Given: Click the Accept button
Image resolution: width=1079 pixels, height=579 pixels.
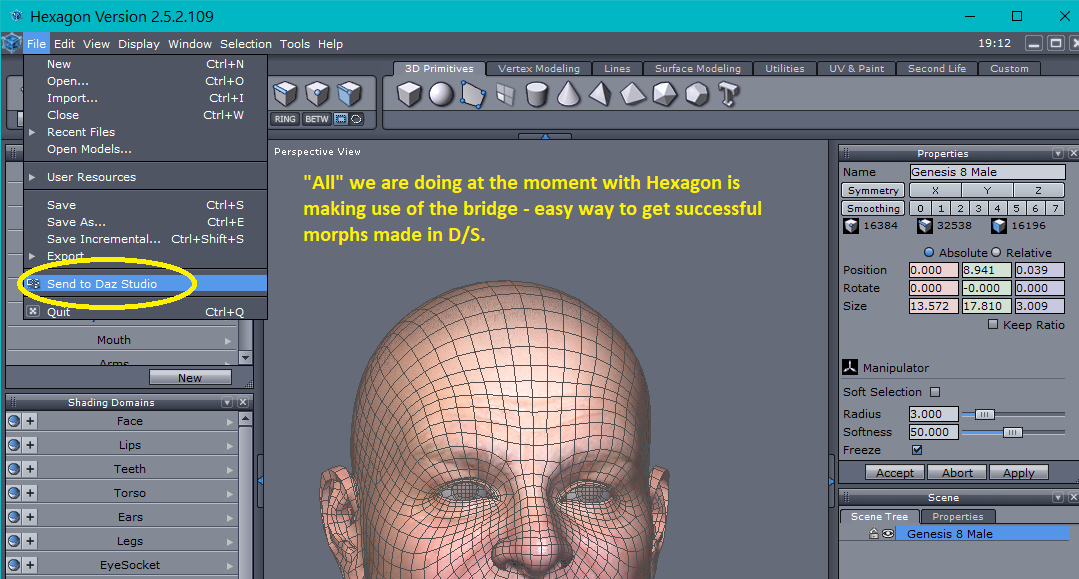Looking at the screenshot, I should click(x=895, y=472).
